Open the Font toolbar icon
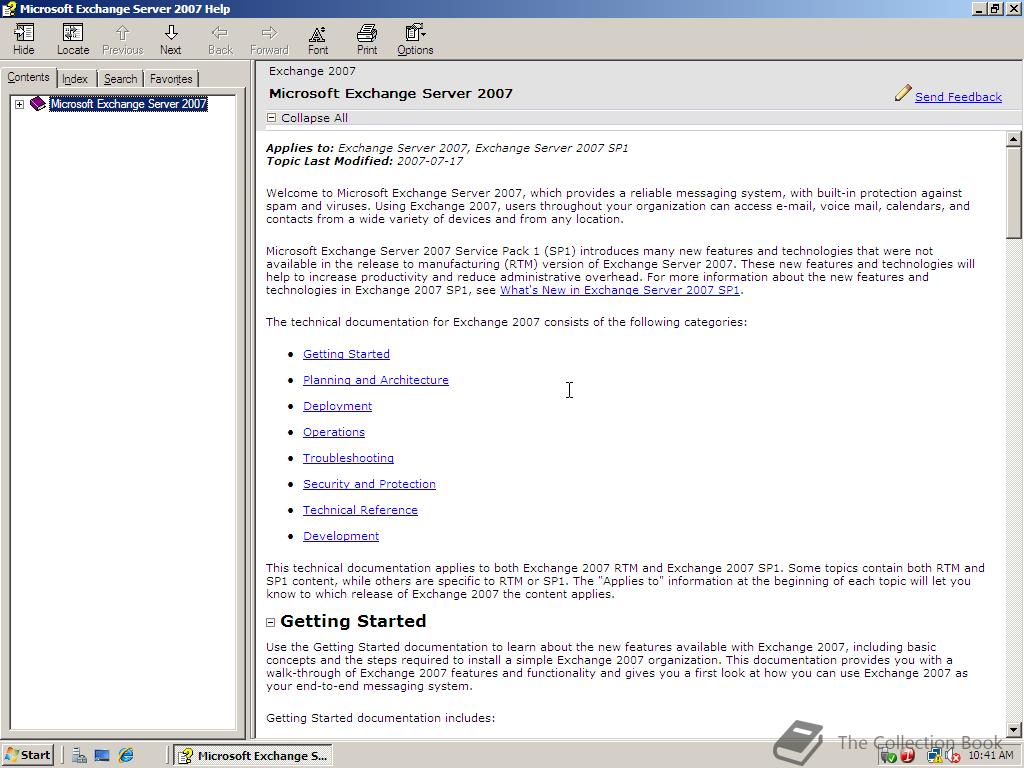This screenshot has height=768, width=1024. pyautogui.click(x=317, y=39)
